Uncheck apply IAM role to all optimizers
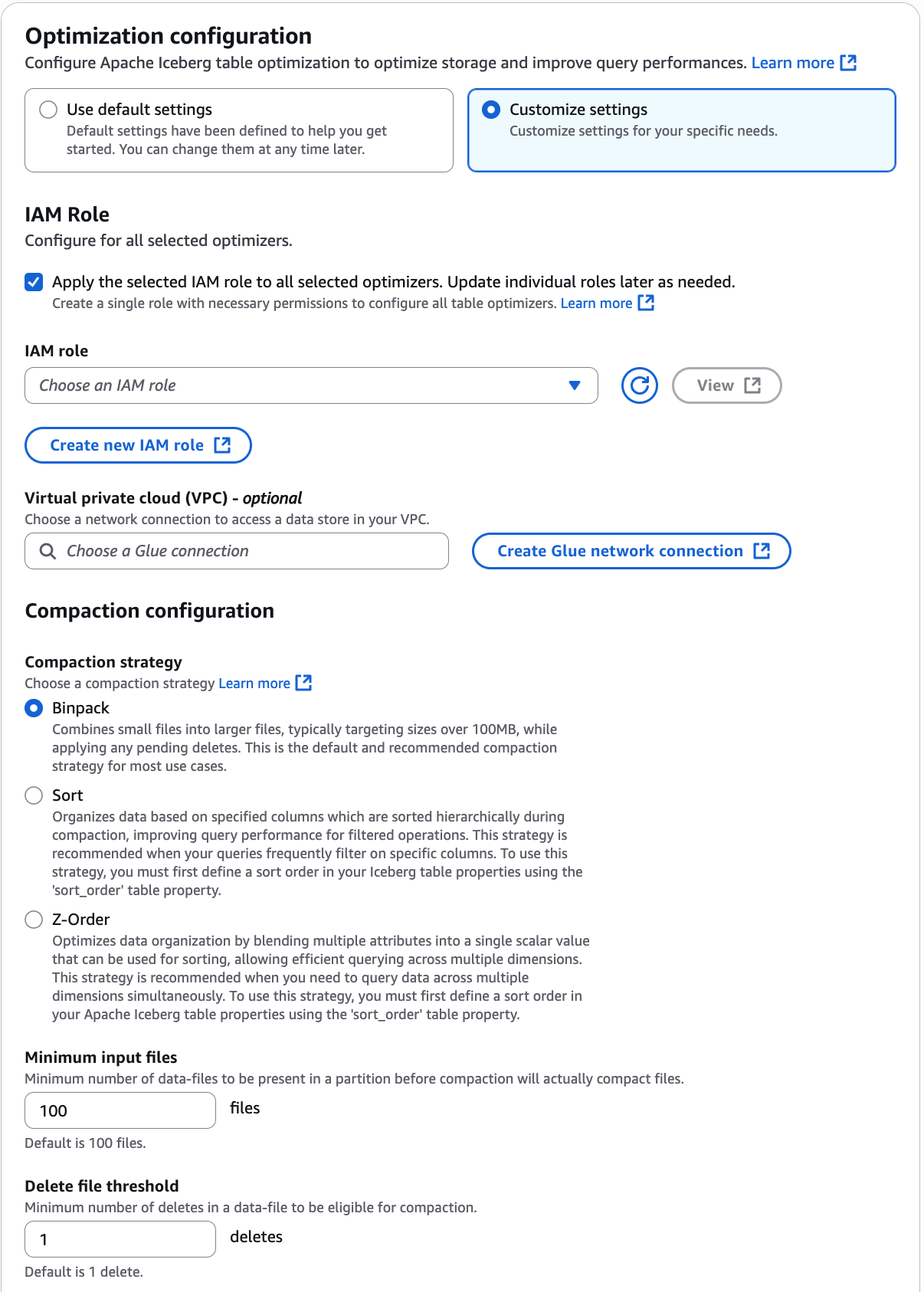This screenshot has height=1292, width=924. (34, 282)
